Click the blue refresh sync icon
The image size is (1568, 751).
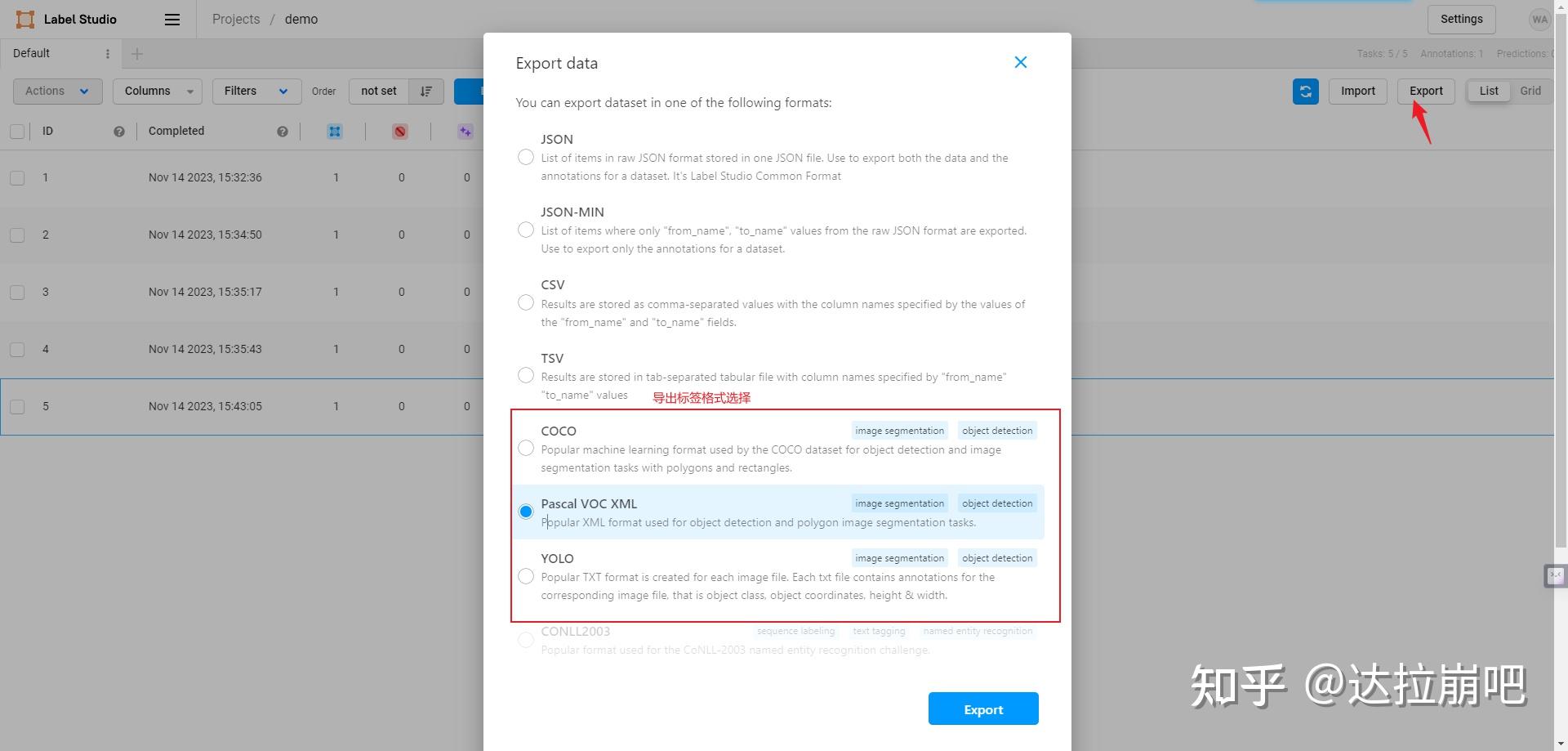[1305, 92]
